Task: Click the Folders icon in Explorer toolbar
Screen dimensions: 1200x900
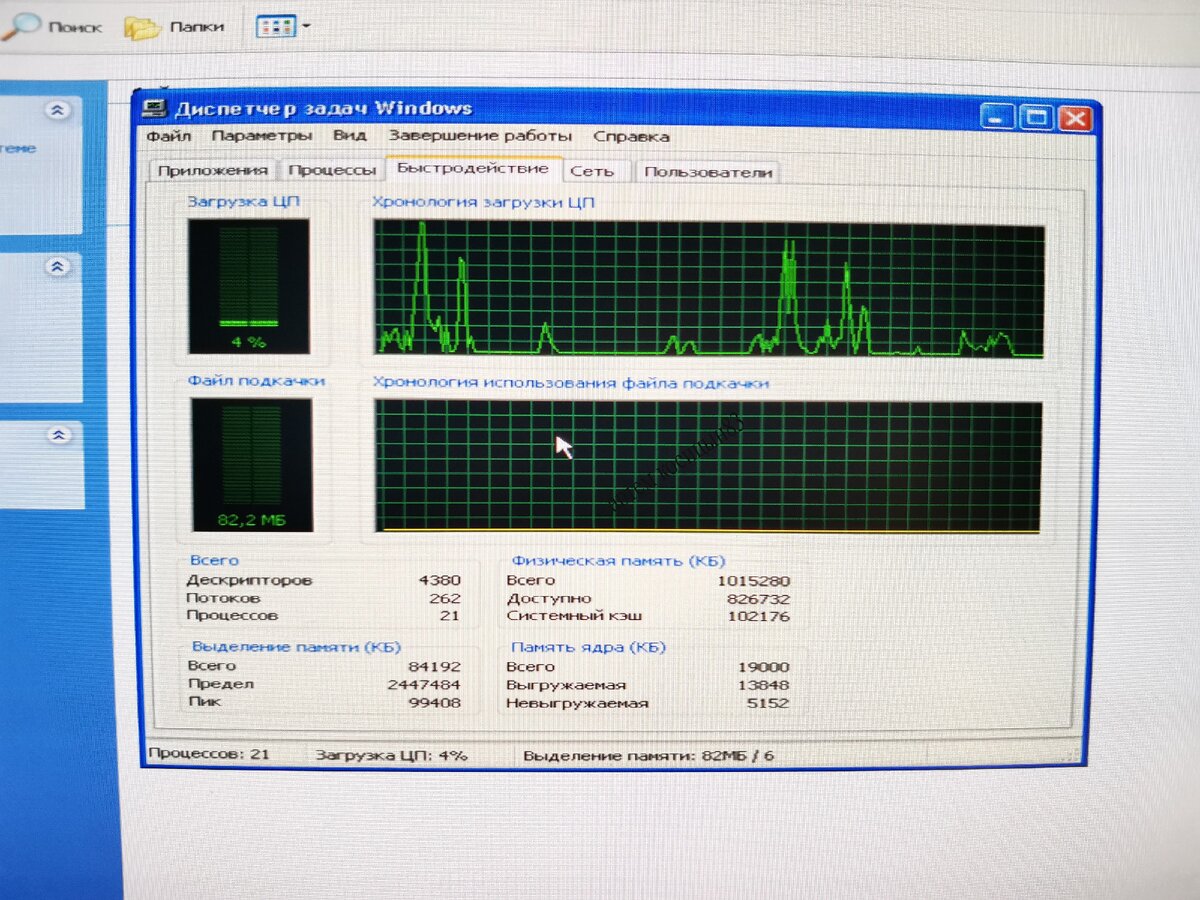Action: [143, 27]
